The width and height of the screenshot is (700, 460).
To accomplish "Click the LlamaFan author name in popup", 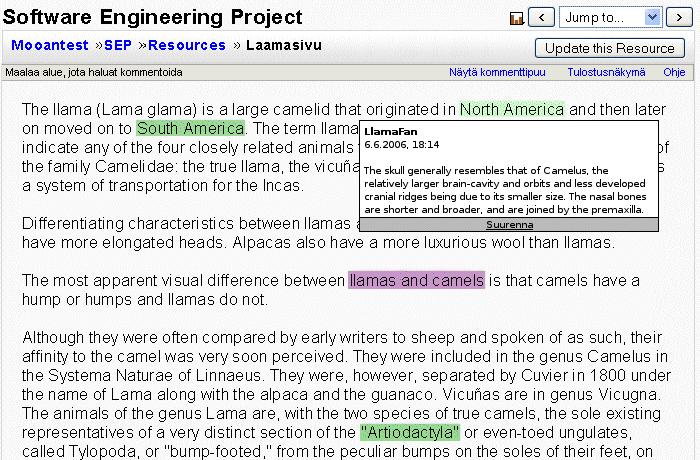I will (391, 132).
